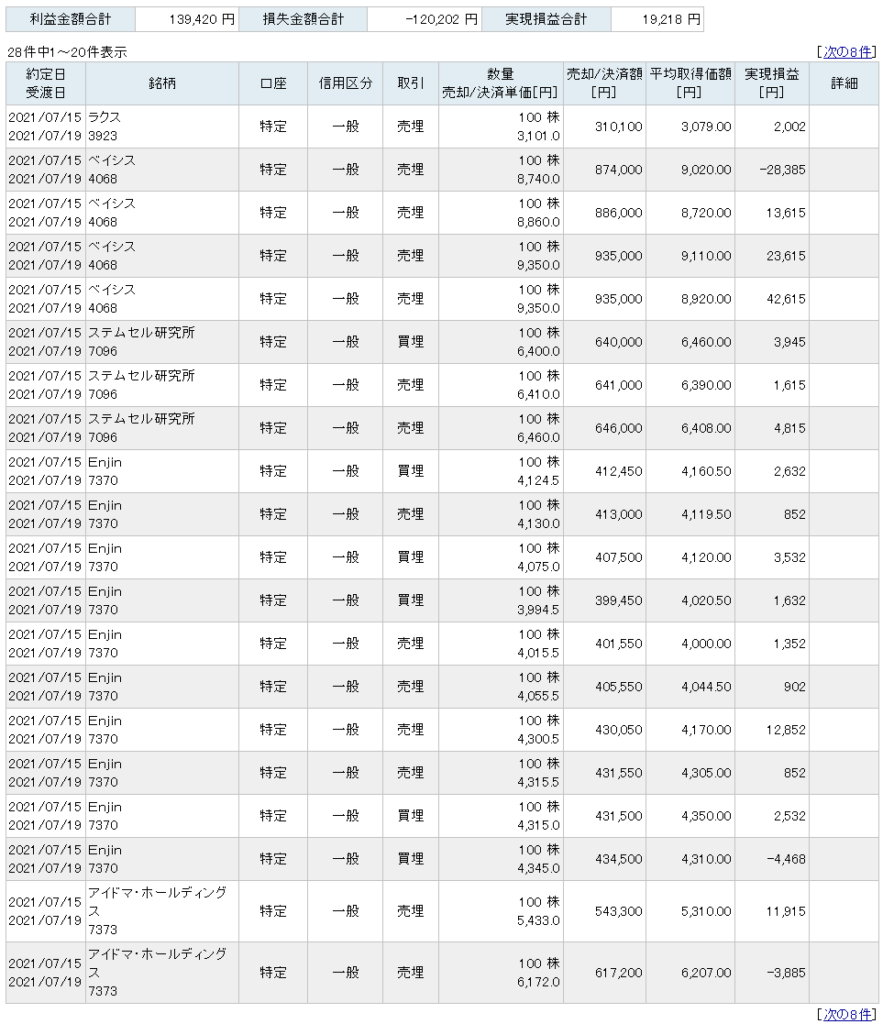
Task: Click the 約定日 受渡日 column header
Action: pyautogui.click(x=46, y=84)
